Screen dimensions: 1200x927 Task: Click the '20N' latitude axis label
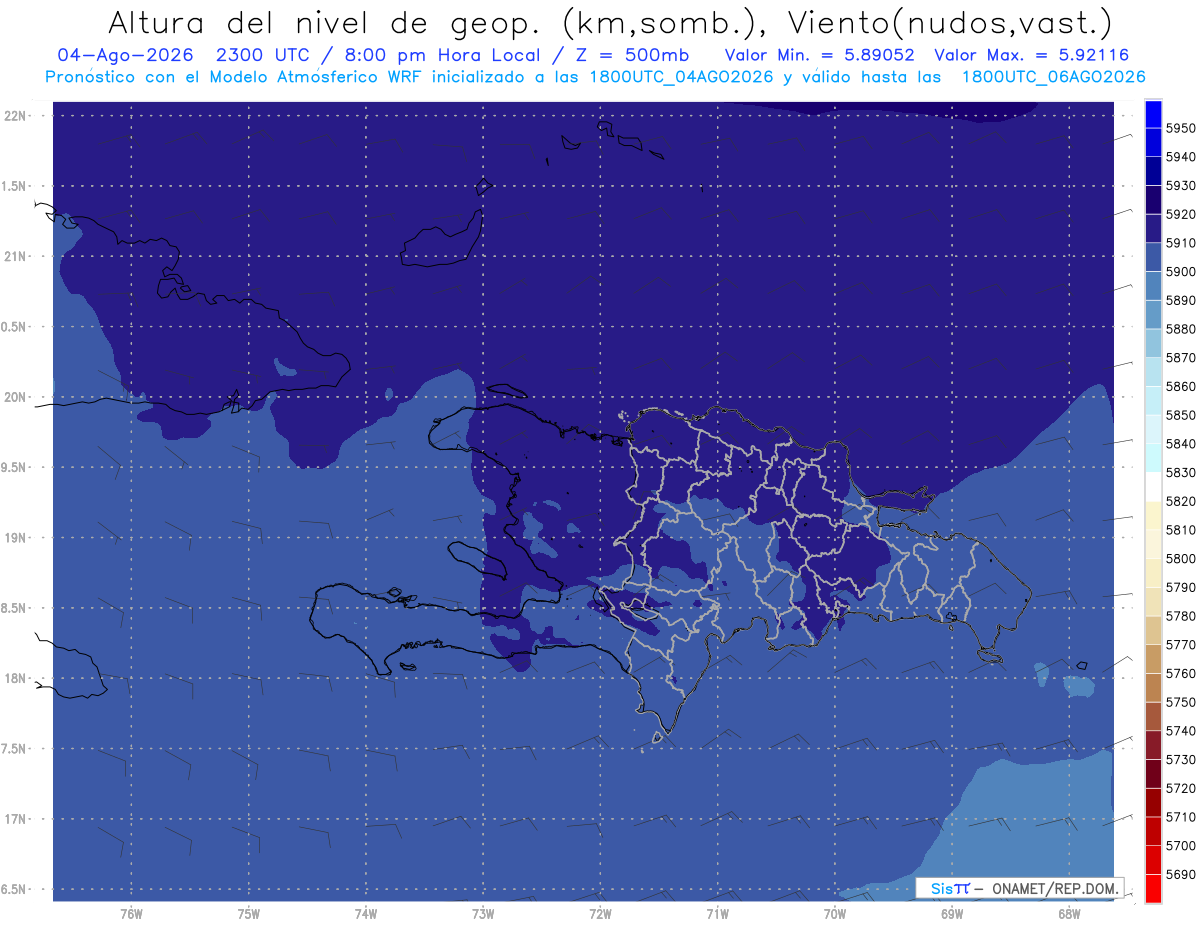16,397
